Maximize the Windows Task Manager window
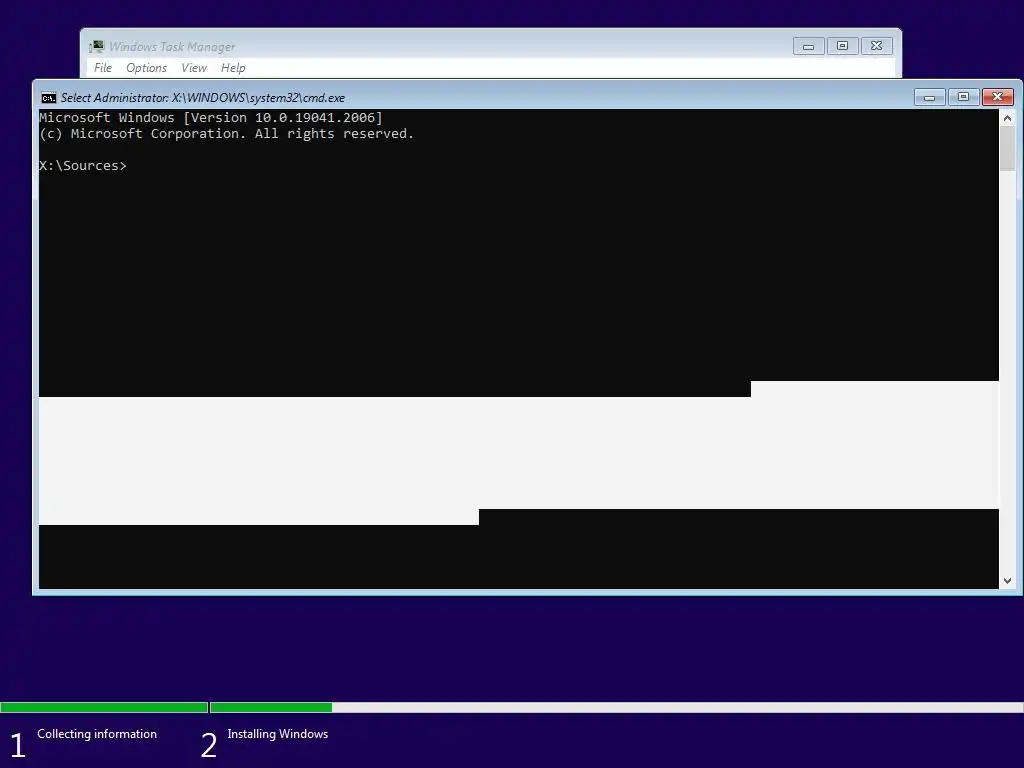The width and height of the screenshot is (1024, 768). pos(842,46)
